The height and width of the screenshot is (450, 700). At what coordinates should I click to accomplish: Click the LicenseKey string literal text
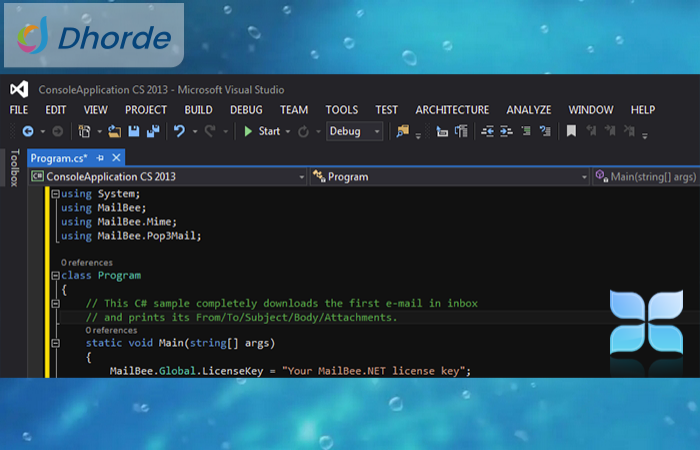374,371
